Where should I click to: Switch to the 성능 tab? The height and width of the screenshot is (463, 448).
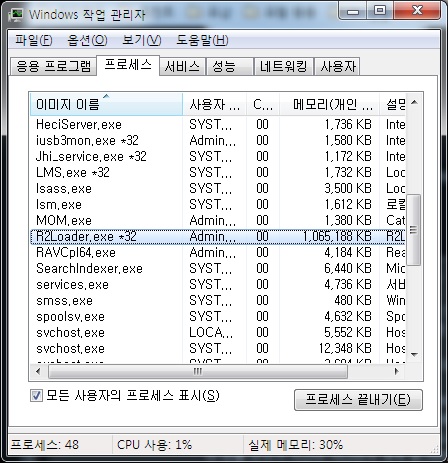[x=229, y=66]
